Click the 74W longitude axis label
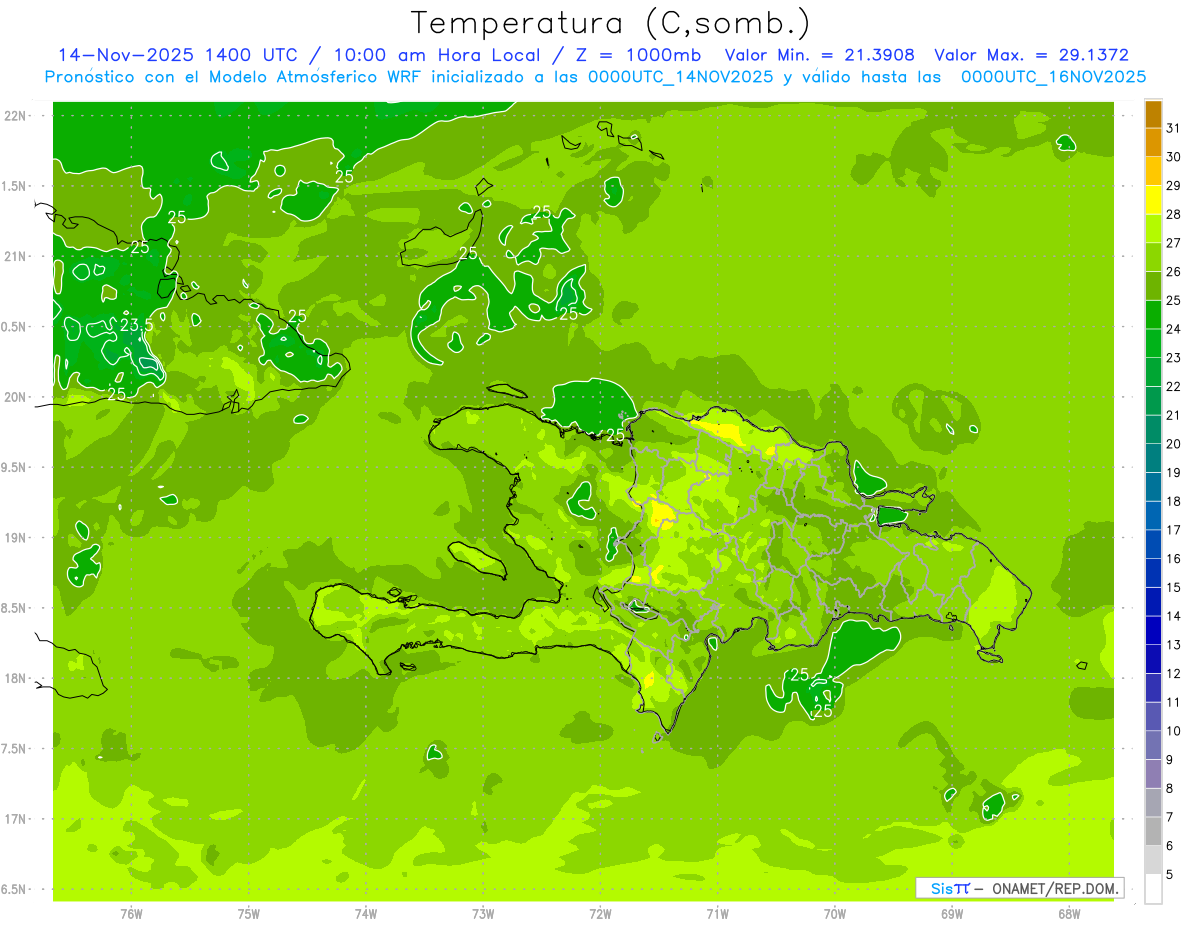Screen dimensions: 1200x927 tap(366, 913)
